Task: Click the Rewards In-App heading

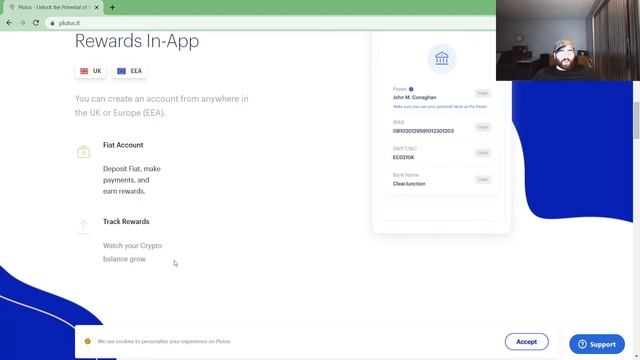Action: point(137,41)
